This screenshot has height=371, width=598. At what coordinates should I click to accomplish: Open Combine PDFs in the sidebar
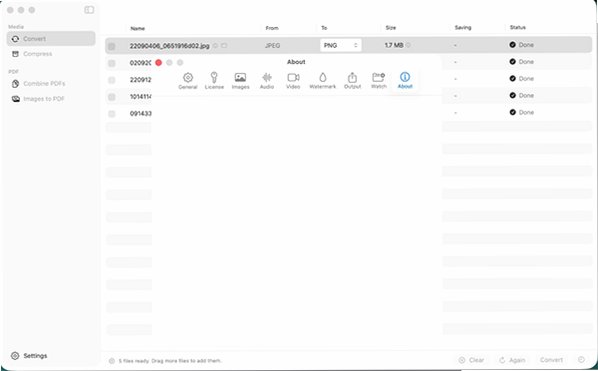click(38, 84)
